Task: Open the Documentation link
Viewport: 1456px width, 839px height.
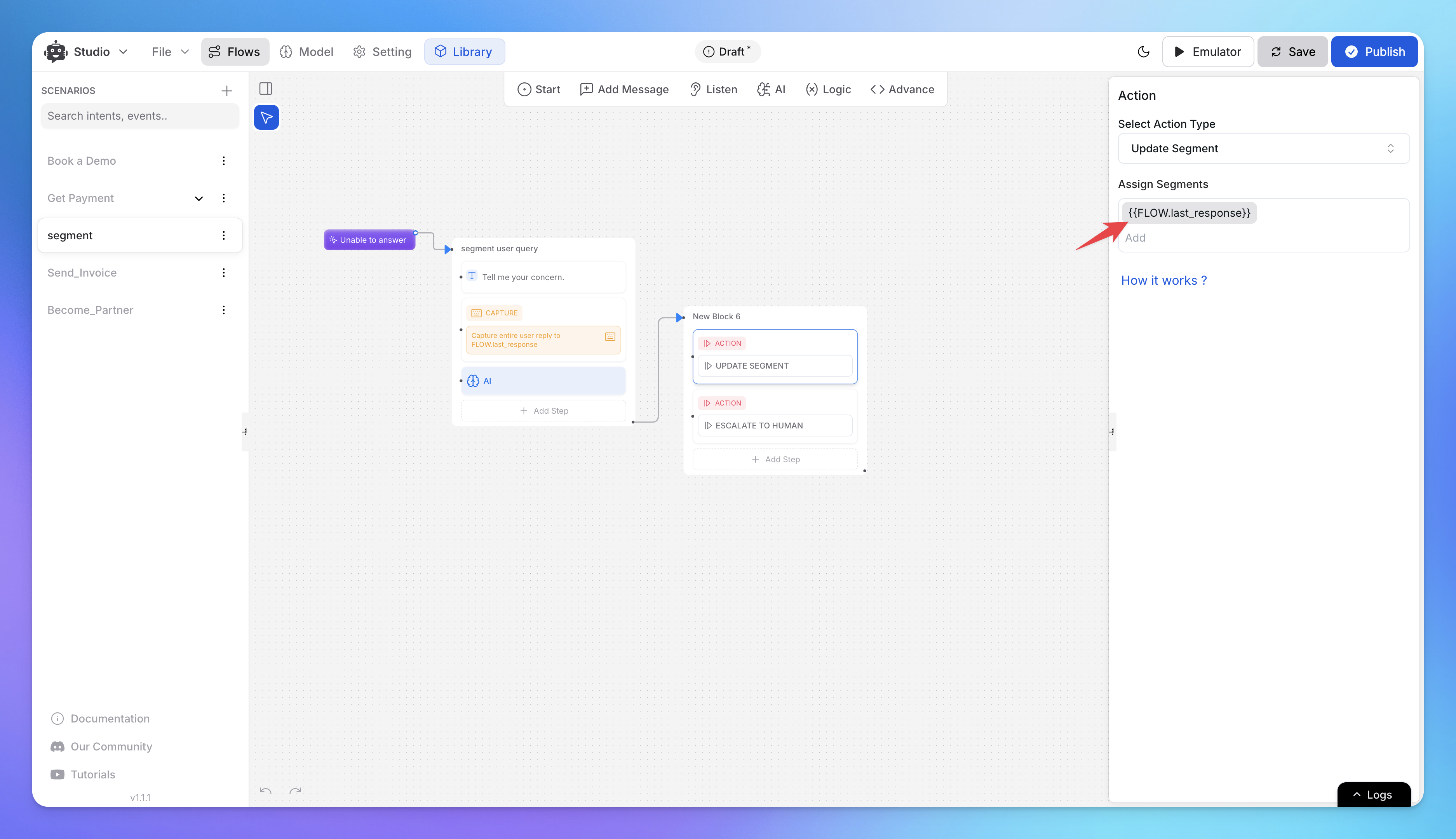Action: (100, 719)
